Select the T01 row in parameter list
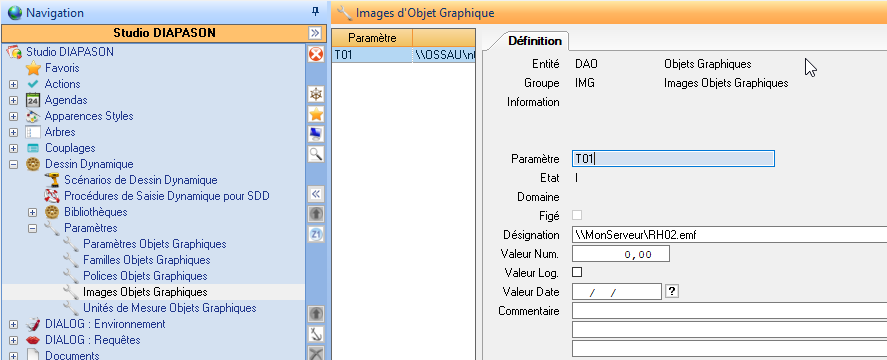 click(403, 55)
